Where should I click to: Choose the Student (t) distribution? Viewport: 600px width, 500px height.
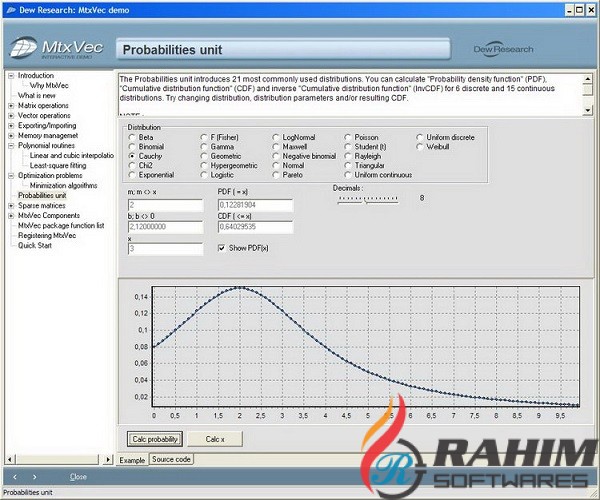pyautogui.click(x=366, y=147)
